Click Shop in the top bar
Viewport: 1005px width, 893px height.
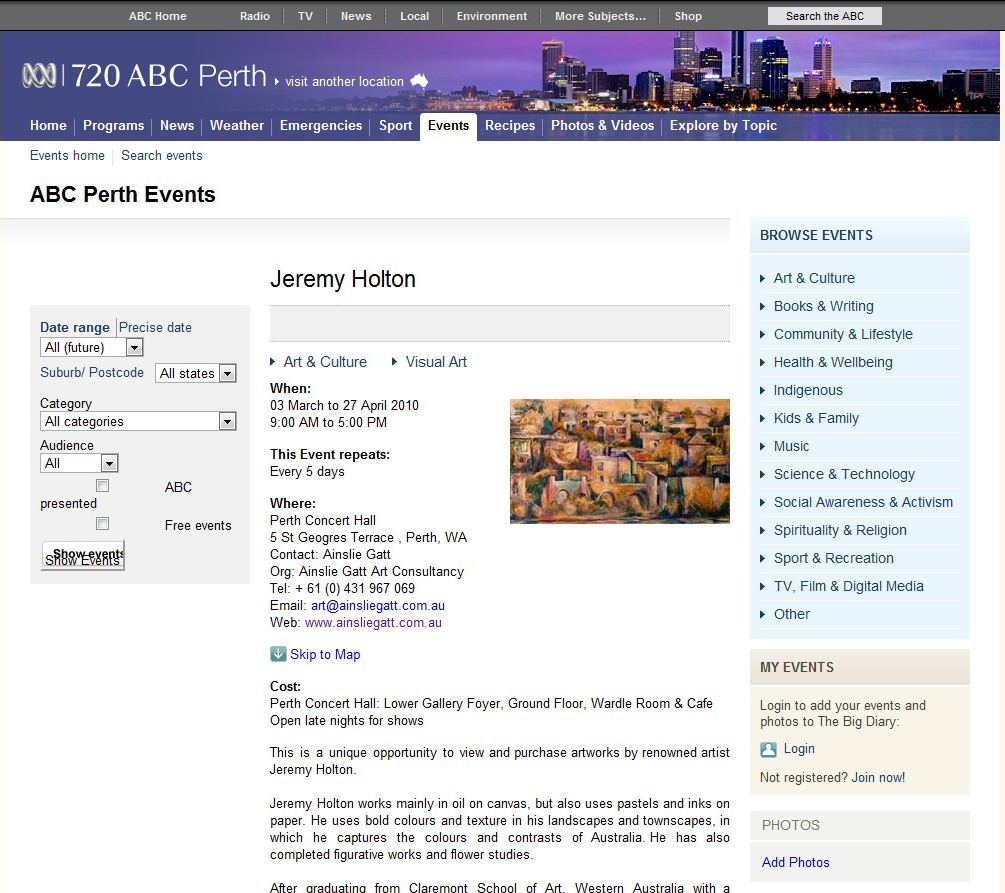click(x=688, y=16)
